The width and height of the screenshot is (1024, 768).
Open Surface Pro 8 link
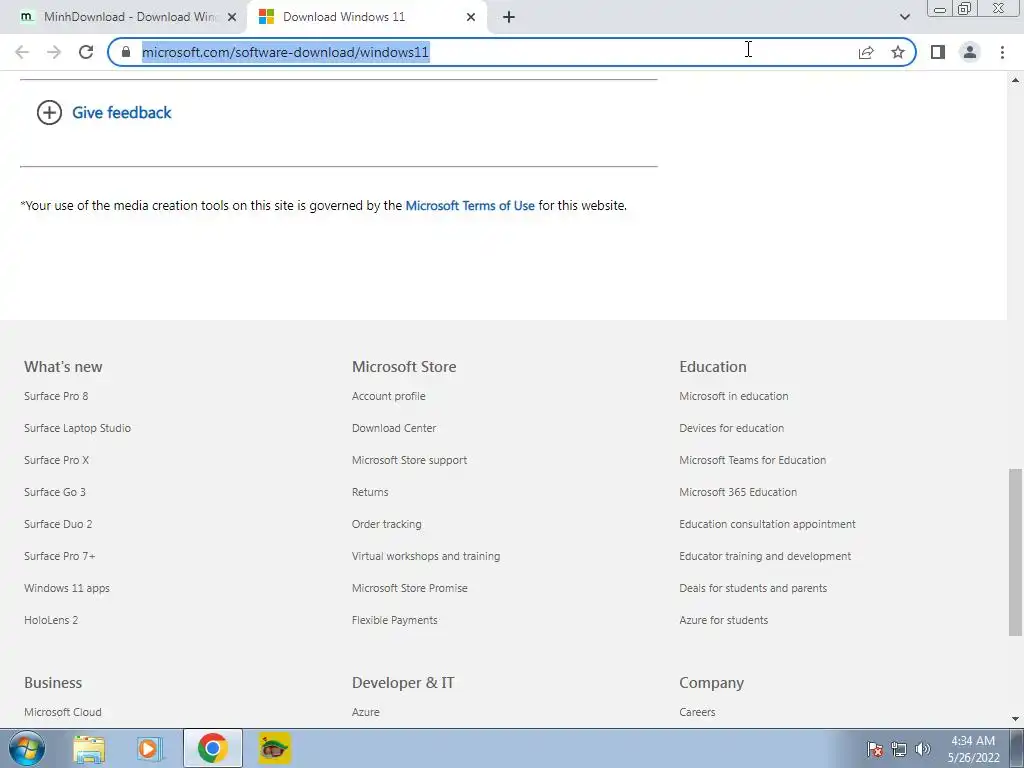[56, 396]
